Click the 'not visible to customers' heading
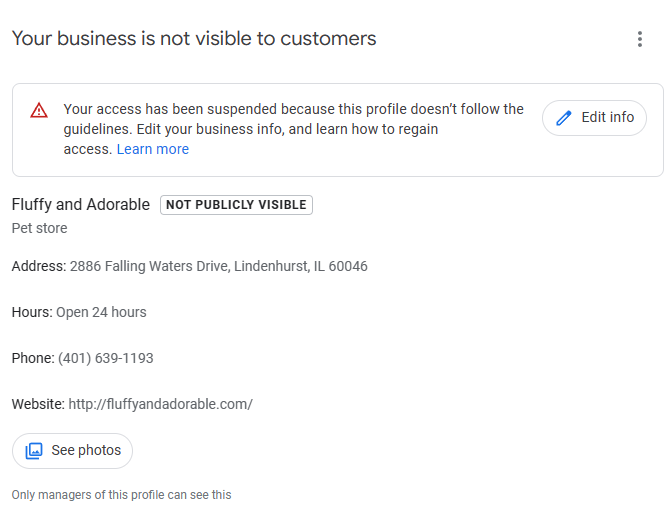Viewport: 667px width, 510px height. [x=194, y=39]
